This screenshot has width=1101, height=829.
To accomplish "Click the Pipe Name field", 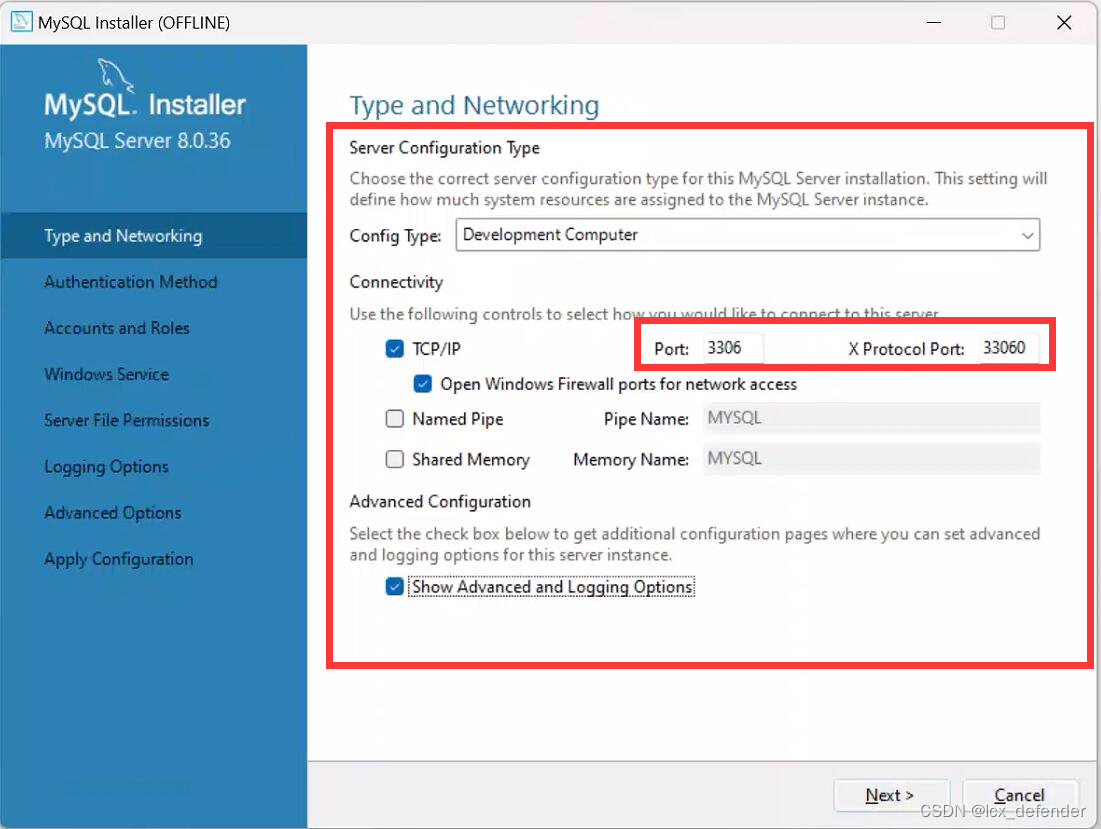I will (871, 418).
